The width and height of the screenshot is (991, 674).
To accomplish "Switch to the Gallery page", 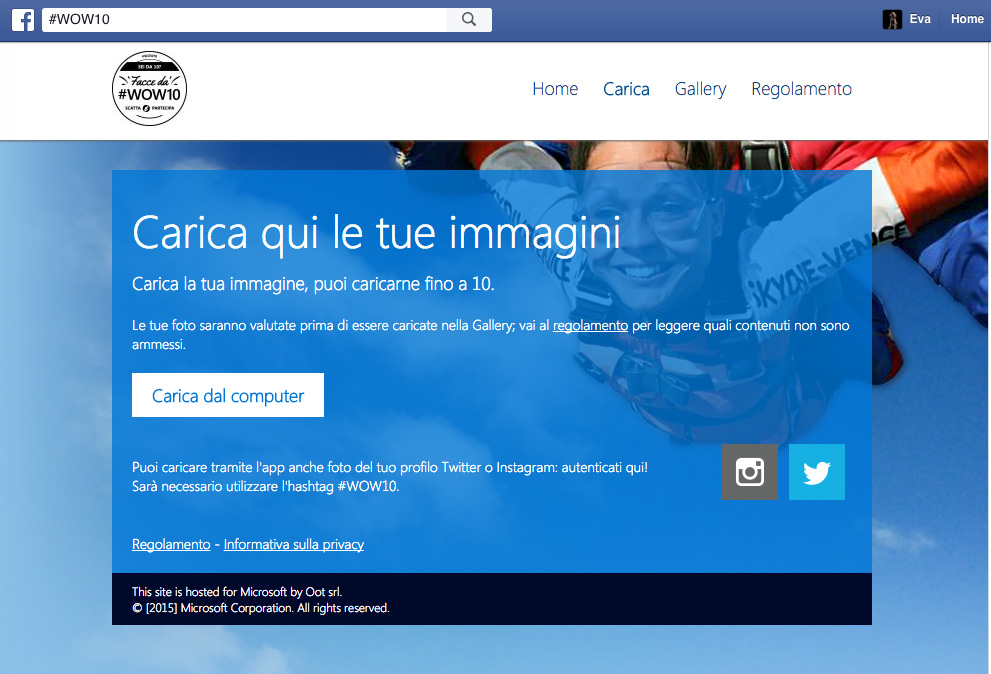I will pyautogui.click(x=700, y=89).
